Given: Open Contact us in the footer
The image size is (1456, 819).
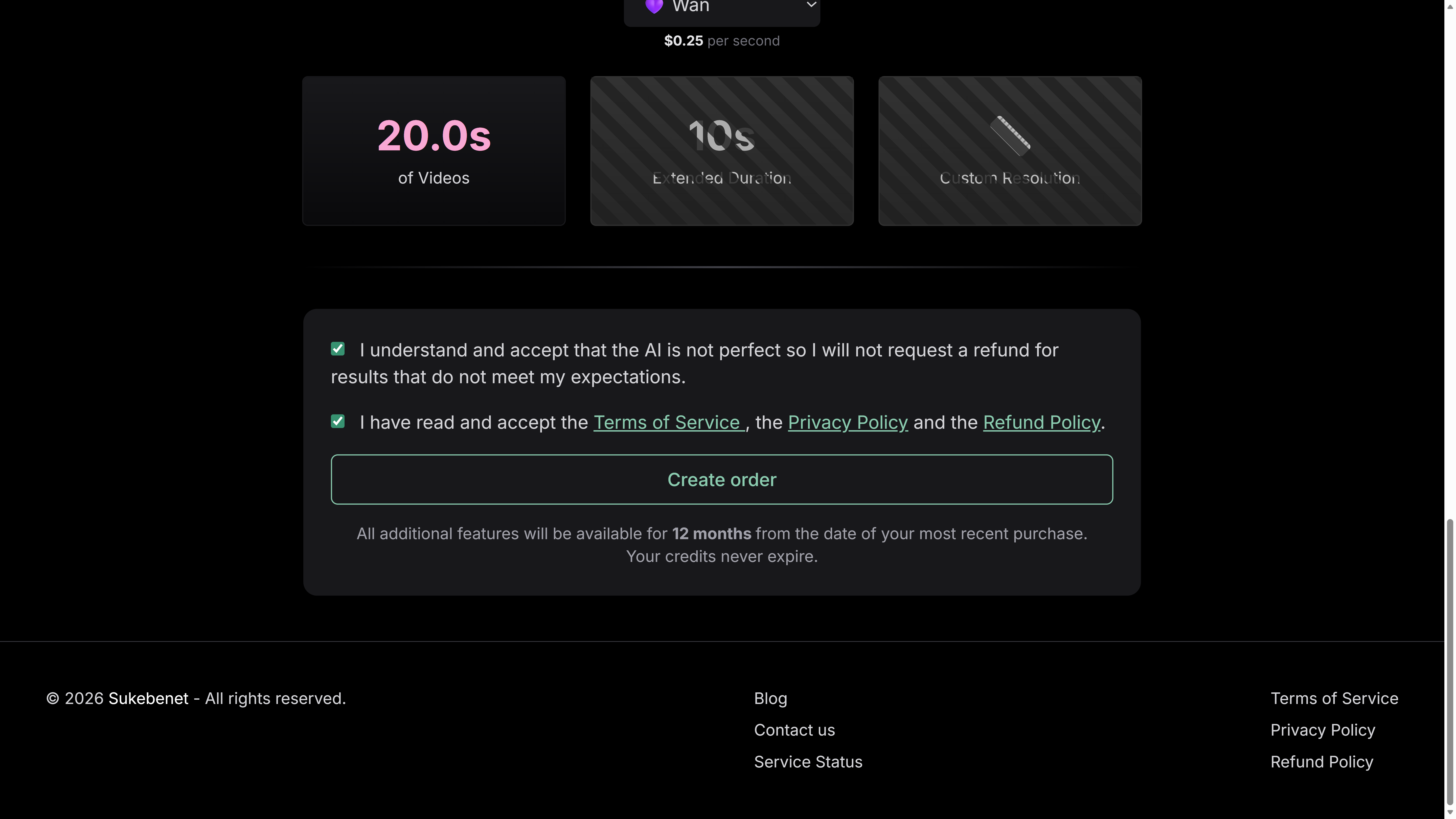Looking at the screenshot, I should point(794,730).
